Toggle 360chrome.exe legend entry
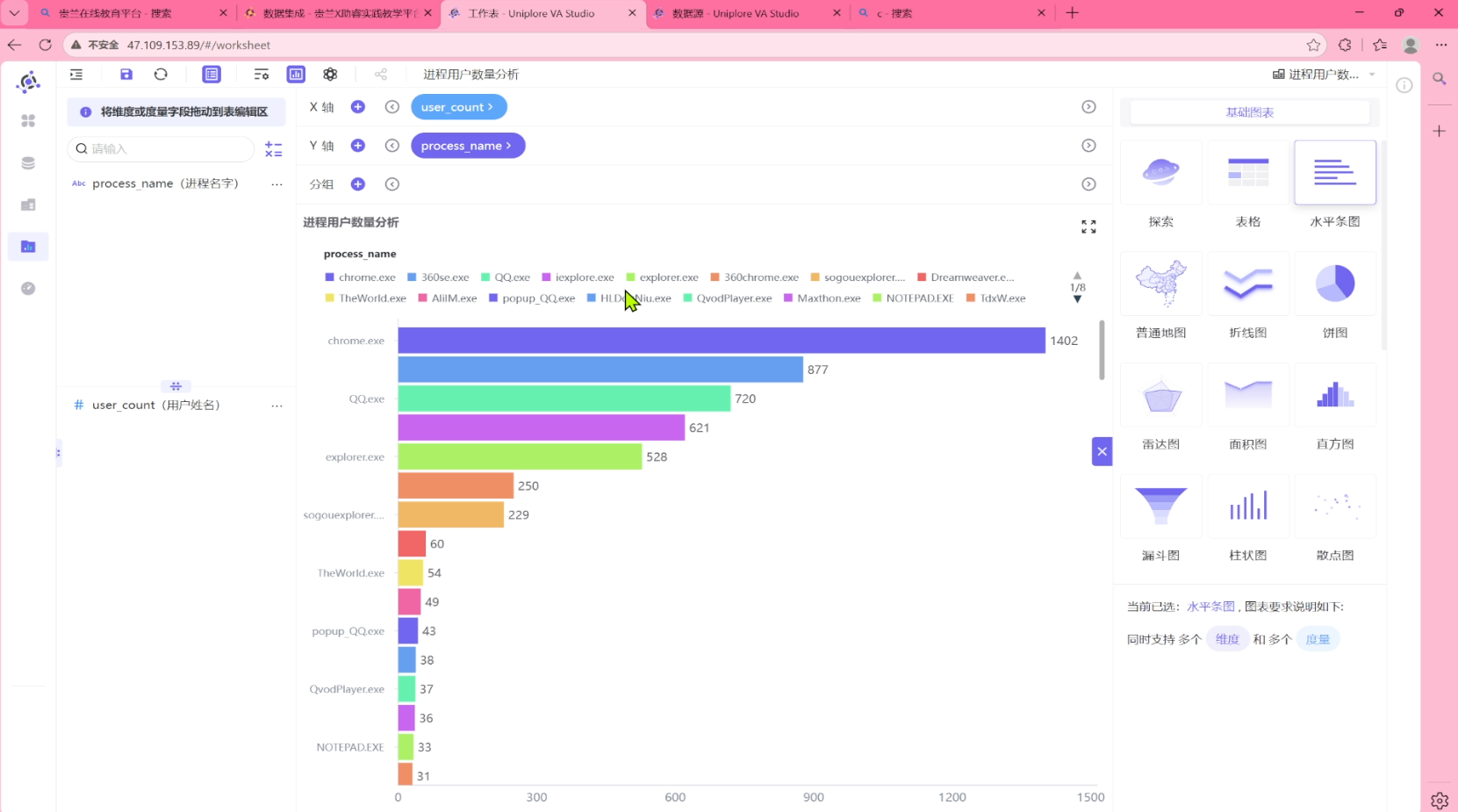 [x=754, y=277]
